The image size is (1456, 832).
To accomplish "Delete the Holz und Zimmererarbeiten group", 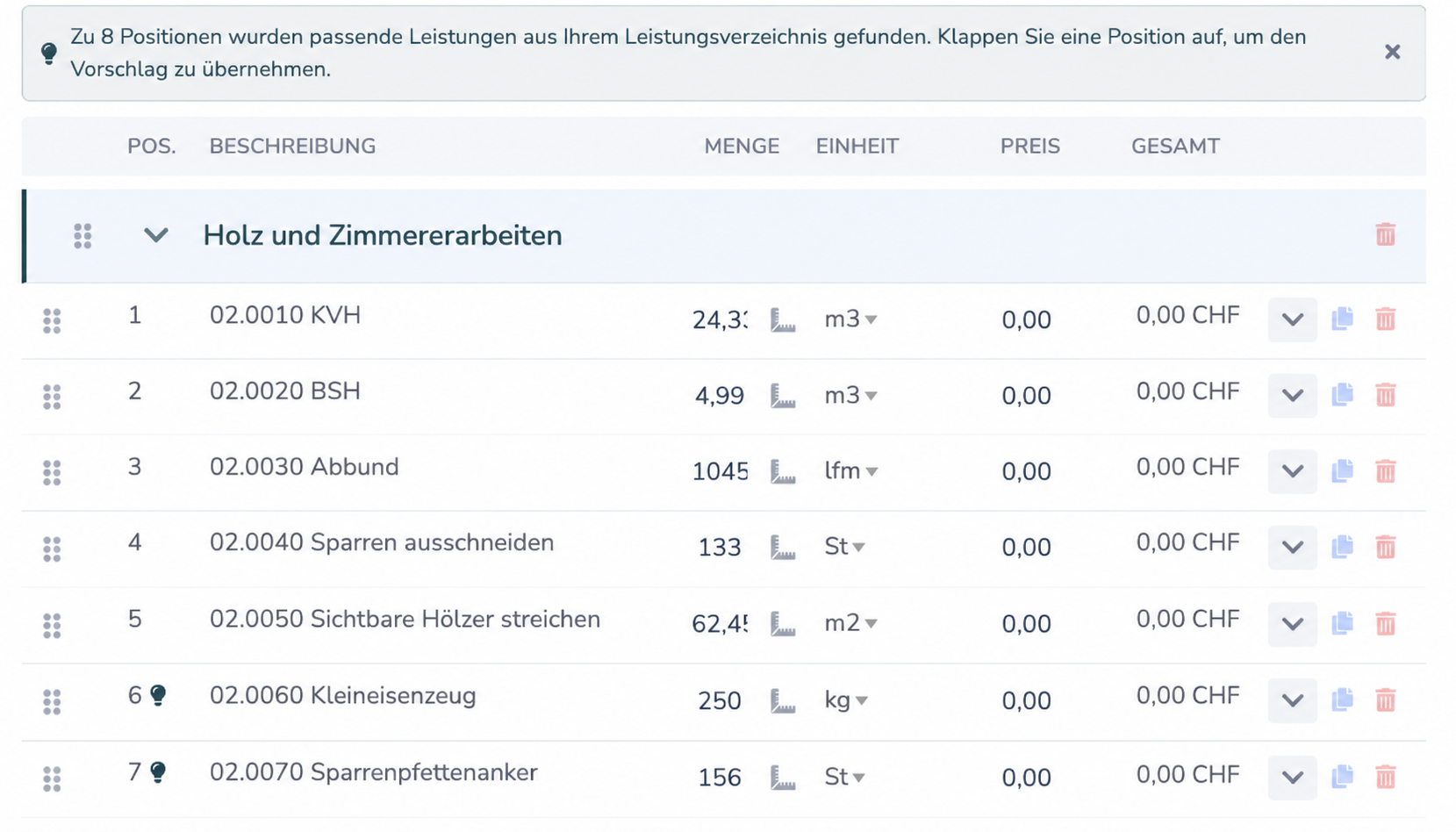I will [x=1385, y=234].
